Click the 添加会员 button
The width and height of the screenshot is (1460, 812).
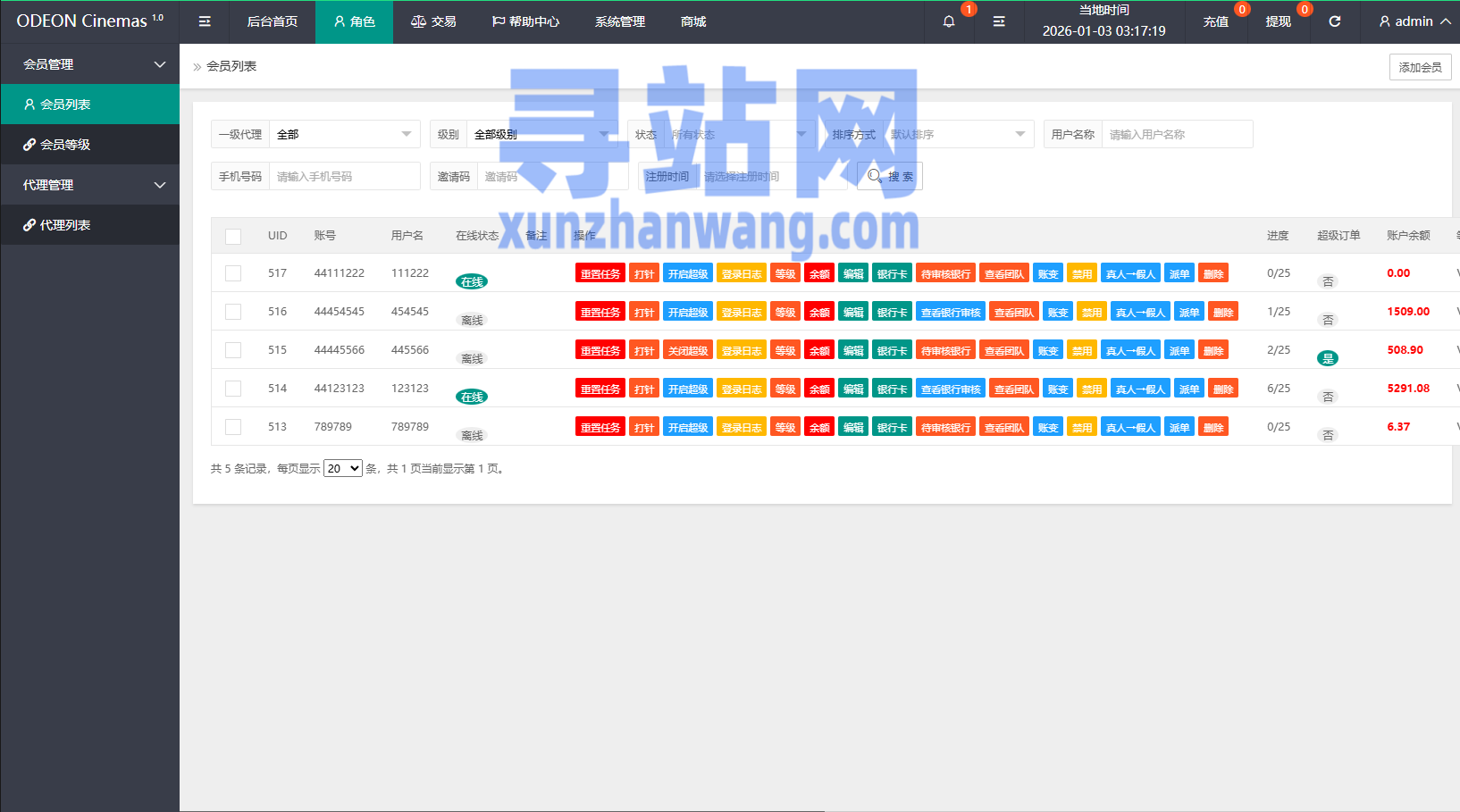point(1420,67)
